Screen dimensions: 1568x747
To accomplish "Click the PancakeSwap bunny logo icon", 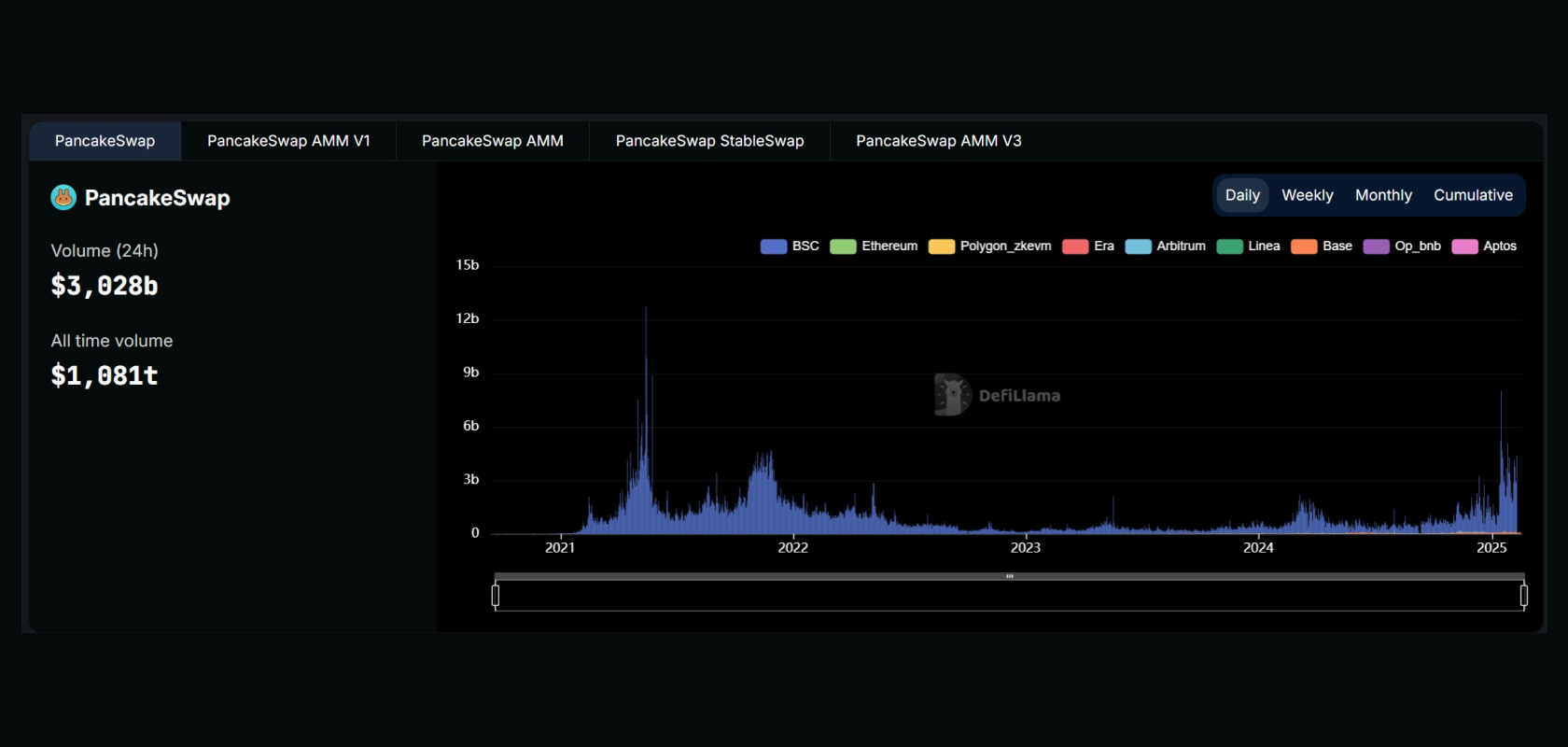I will click(x=63, y=197).
